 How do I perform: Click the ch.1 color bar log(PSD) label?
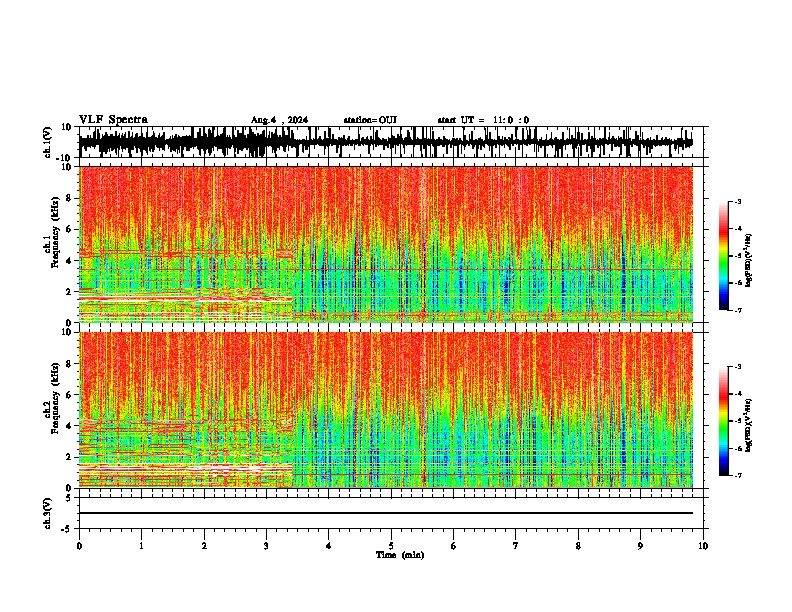748,260
